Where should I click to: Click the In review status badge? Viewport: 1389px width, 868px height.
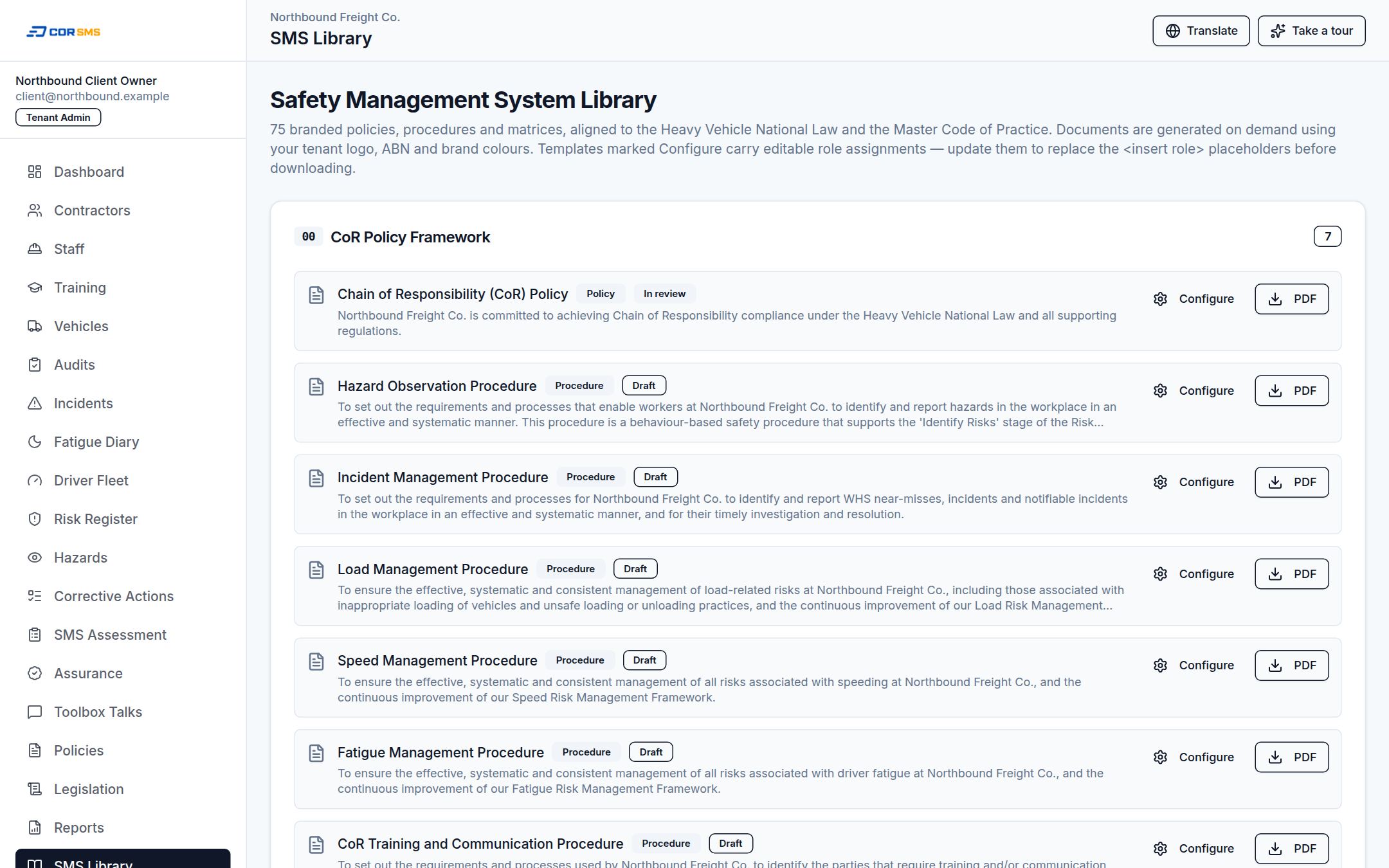coord(664,294)
